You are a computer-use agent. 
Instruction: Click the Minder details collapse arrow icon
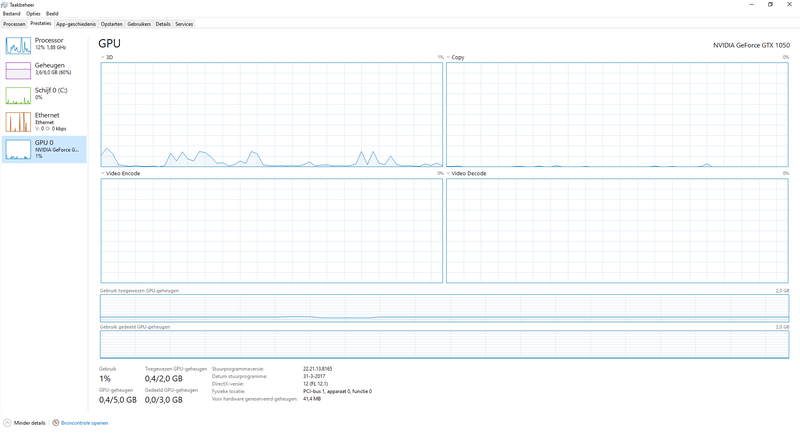7,423
